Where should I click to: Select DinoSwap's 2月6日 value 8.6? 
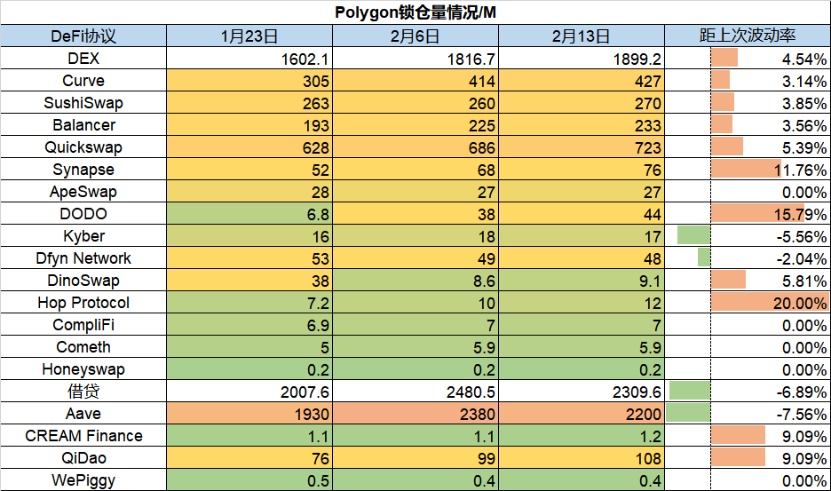point(416,280)
